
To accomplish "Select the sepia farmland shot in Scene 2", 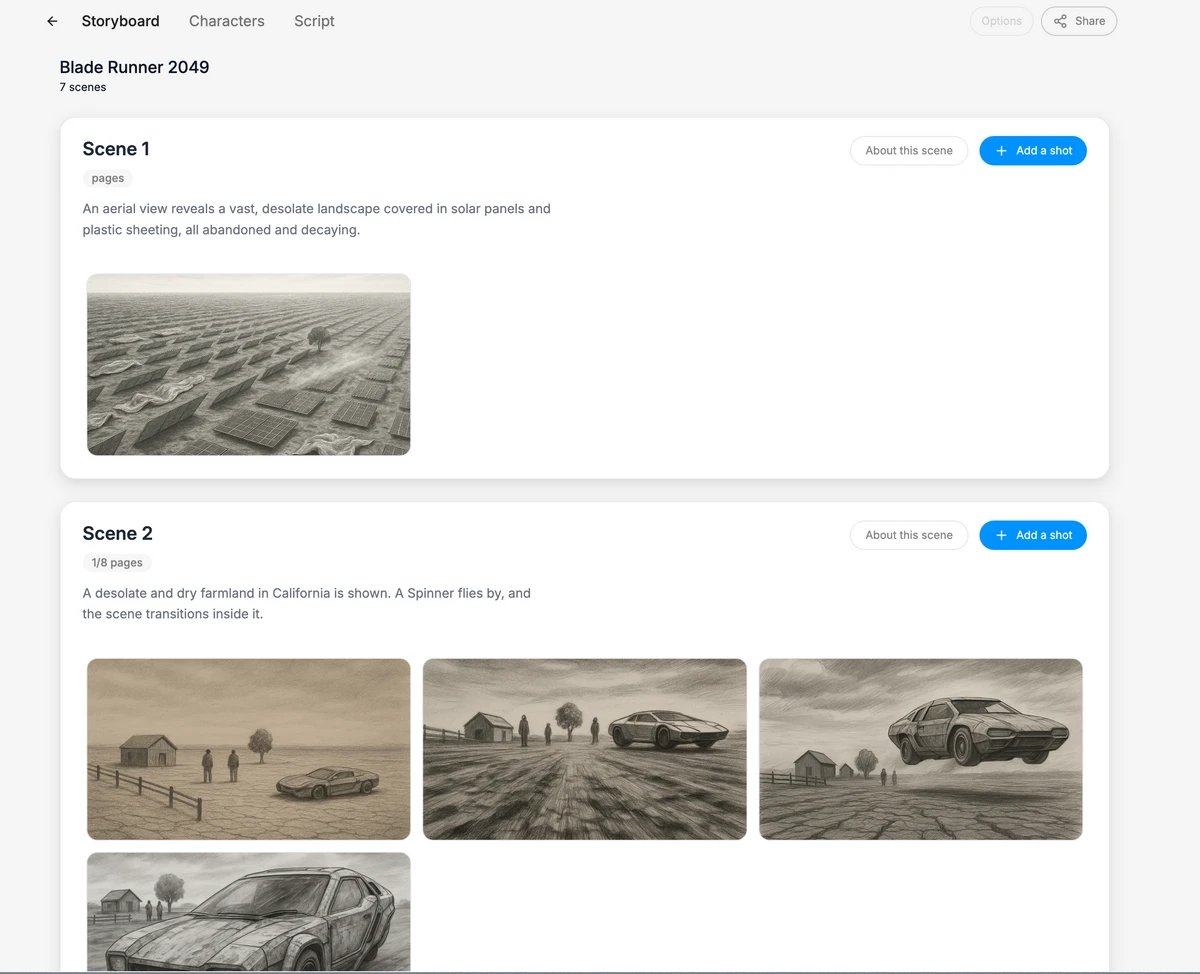I will (x=249, y=749).
